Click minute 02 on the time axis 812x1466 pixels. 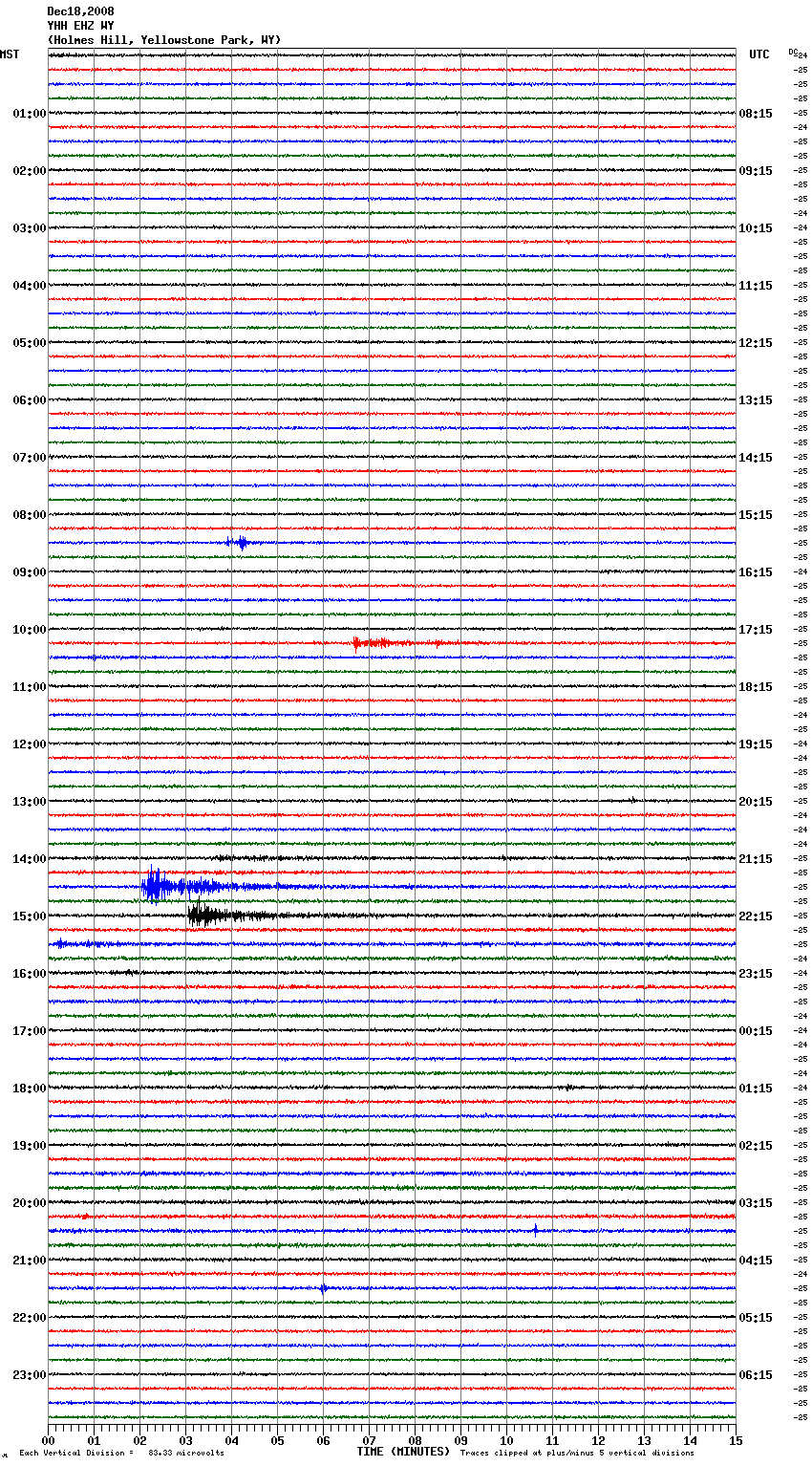pos(140,1440)
